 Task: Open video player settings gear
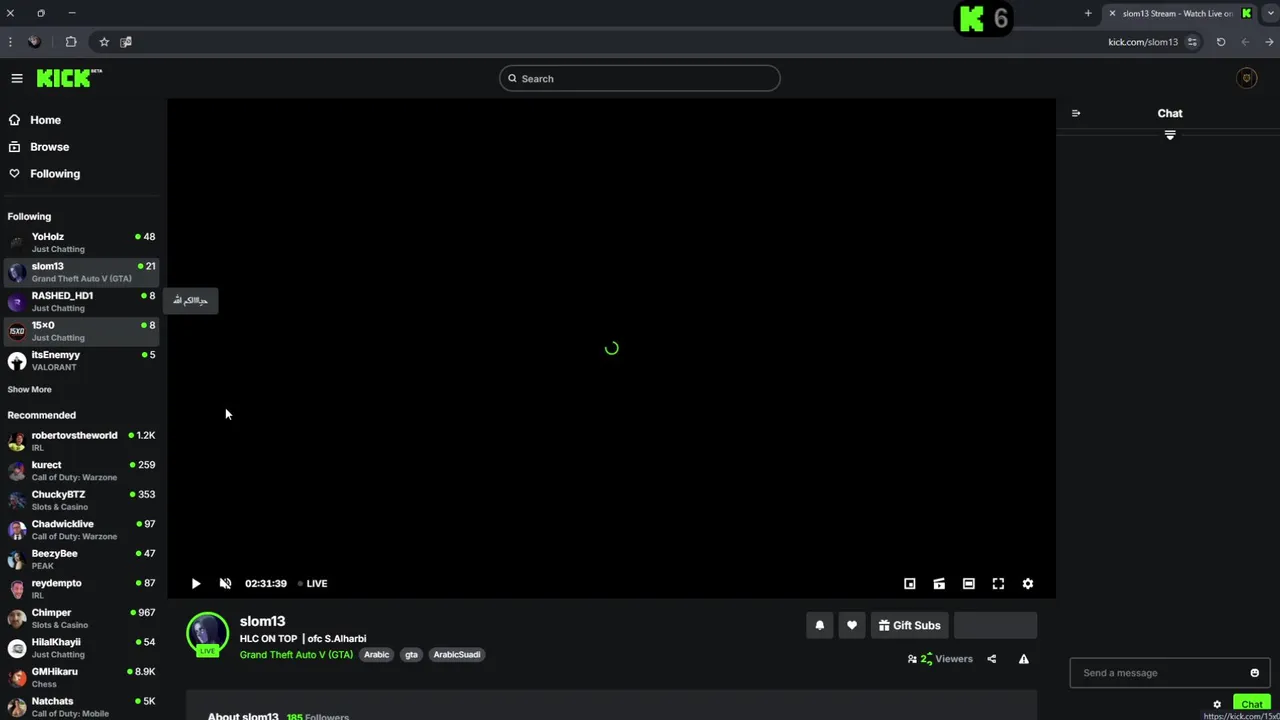(1028, 583)
